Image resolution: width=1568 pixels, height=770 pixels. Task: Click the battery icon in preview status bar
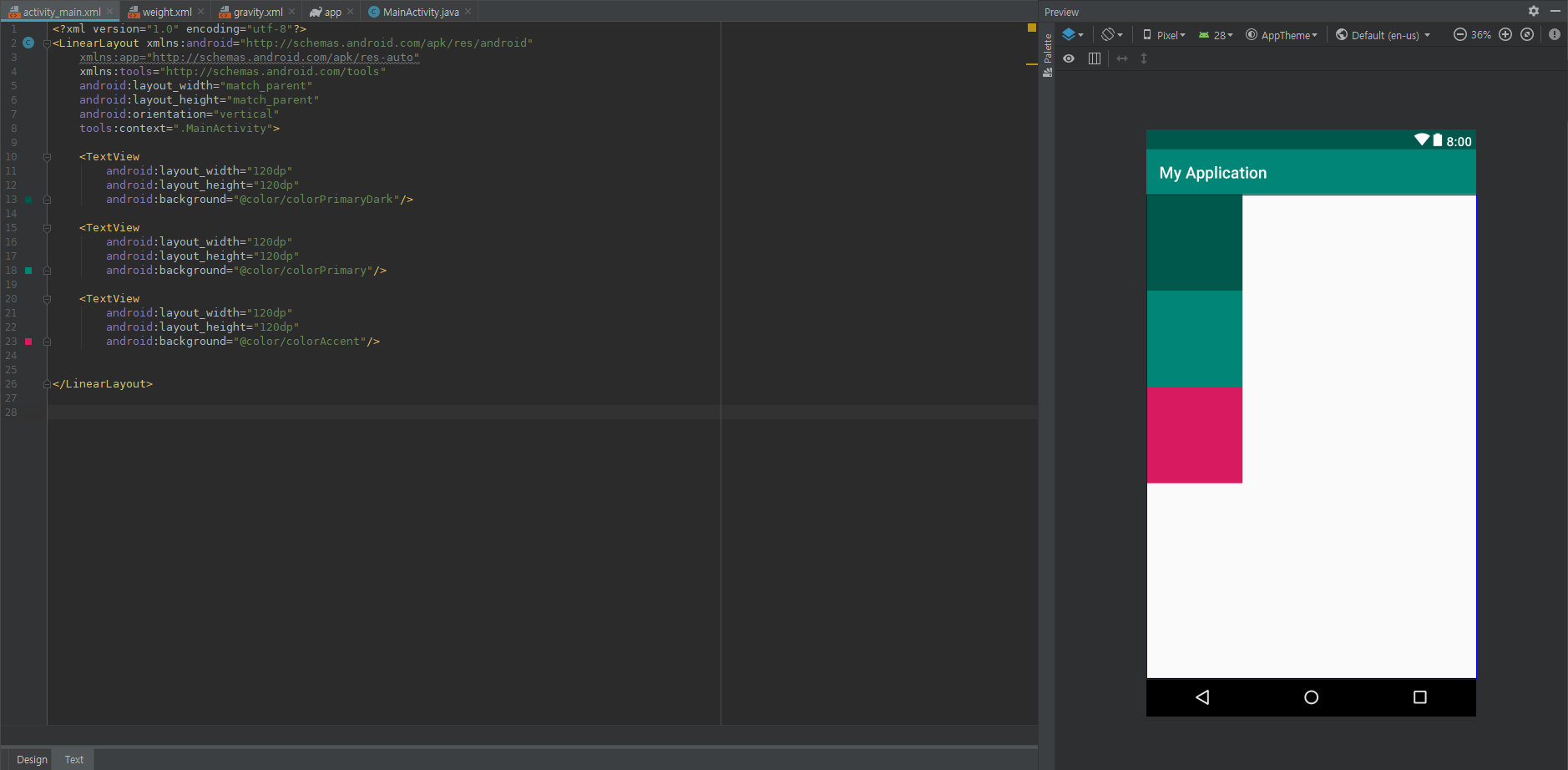pyautogui.click(x=1438, y=140)
